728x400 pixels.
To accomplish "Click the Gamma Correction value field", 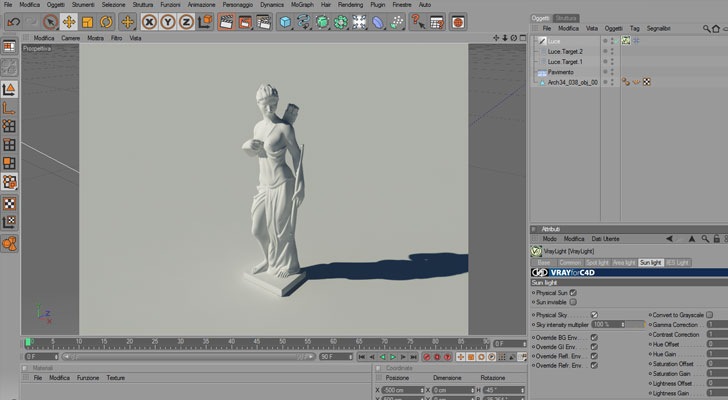I will coord(717,324).
